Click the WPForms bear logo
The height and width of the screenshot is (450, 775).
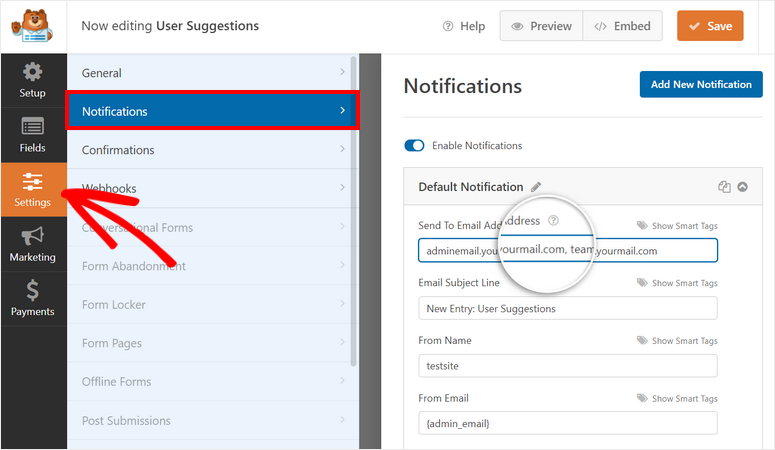pos(33,27)
